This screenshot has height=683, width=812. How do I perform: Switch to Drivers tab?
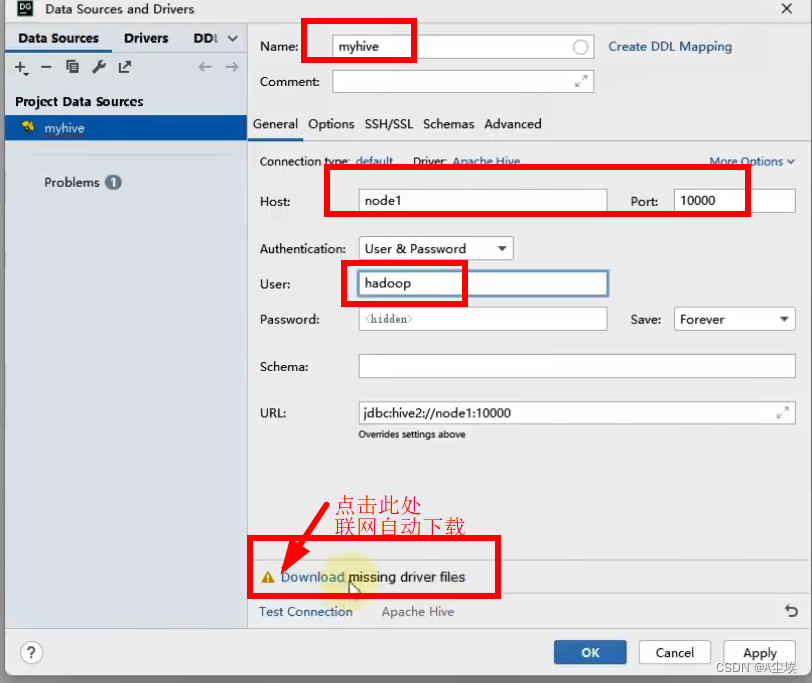(x=146, y=38)
